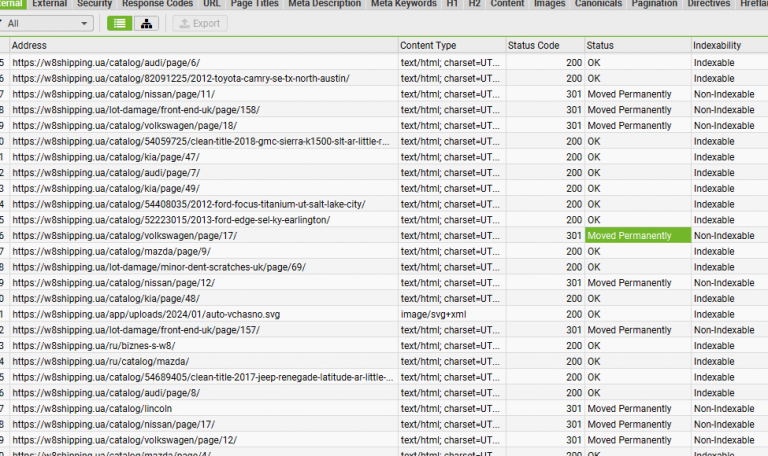Image resolution: width=768 pixels, height=456 pixels.
Task: Select the catalog/volkswagen/page/12/ URL
Action: (124, 440)
